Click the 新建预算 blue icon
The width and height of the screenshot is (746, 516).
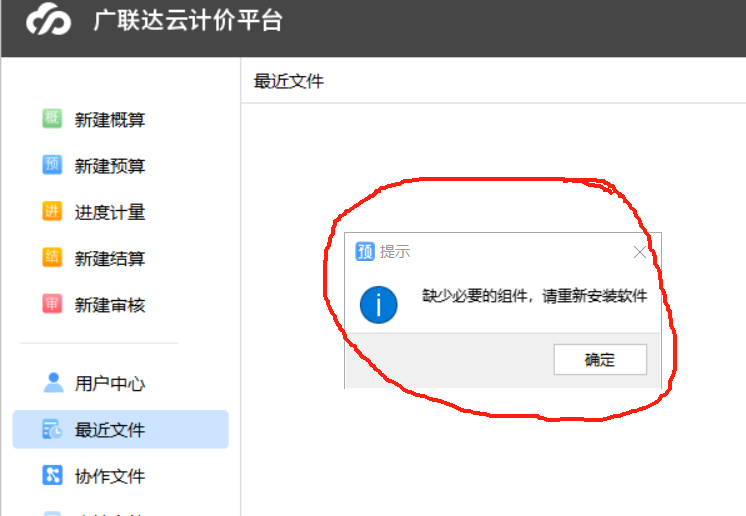(x=52, y=165)
